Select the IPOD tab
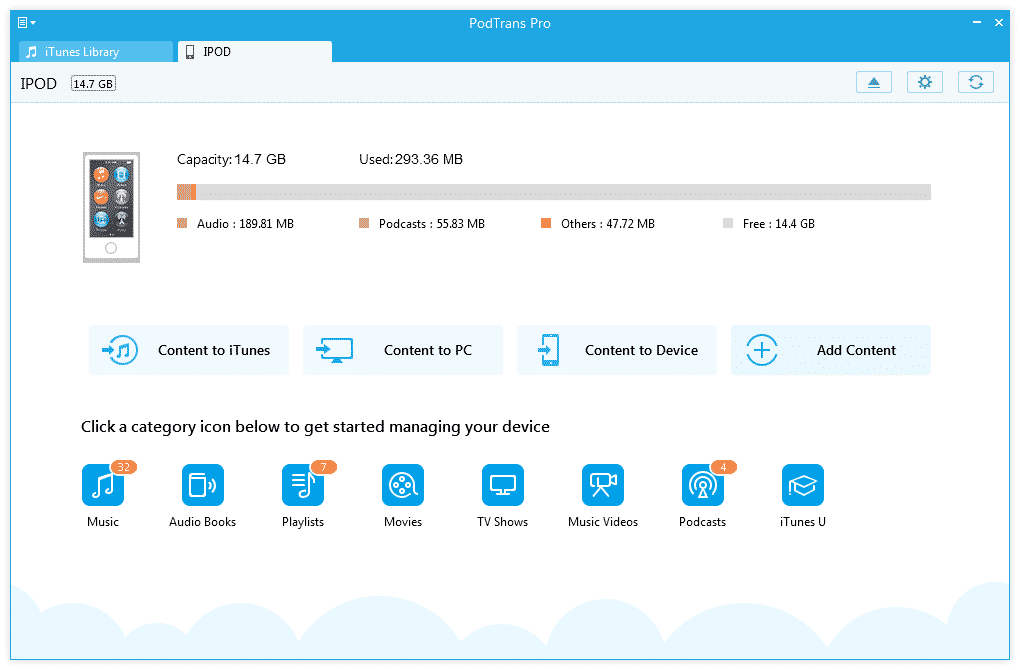Image resolution: width=1020 pixels, height=670 pixels. point(254,52)
